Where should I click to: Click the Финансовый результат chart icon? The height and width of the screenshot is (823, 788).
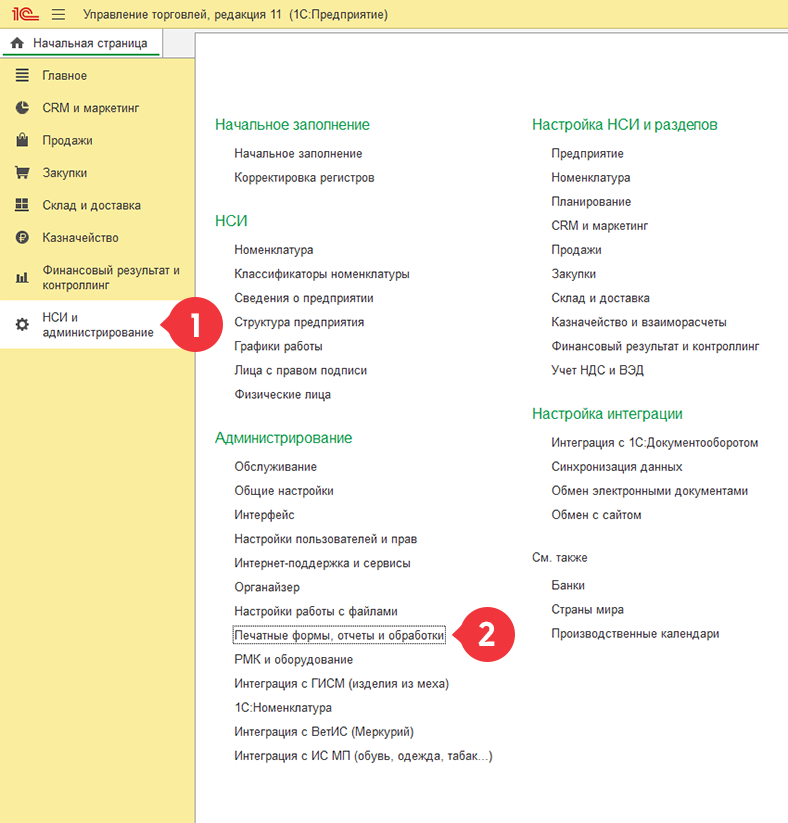pyautogui.click(x=22, y=278)
